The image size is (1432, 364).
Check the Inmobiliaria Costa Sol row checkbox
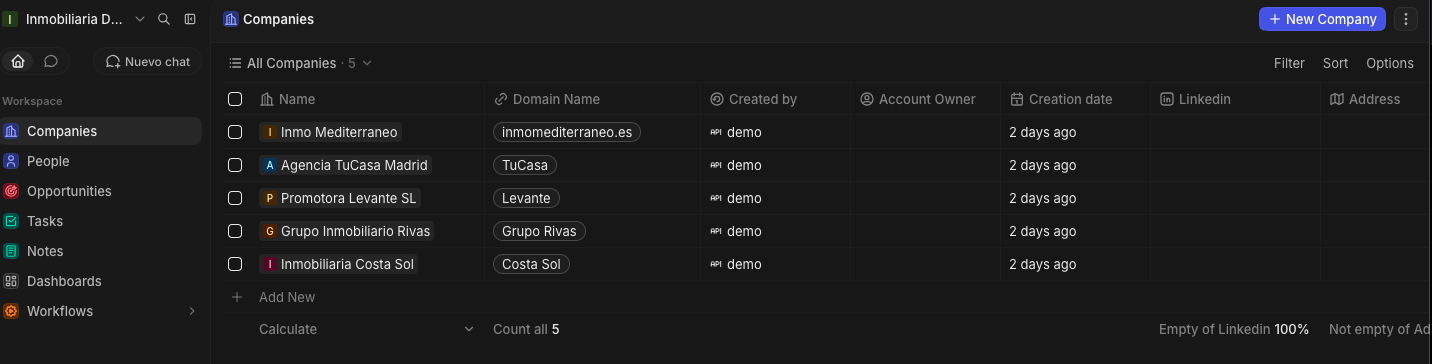tap(235, 264)
